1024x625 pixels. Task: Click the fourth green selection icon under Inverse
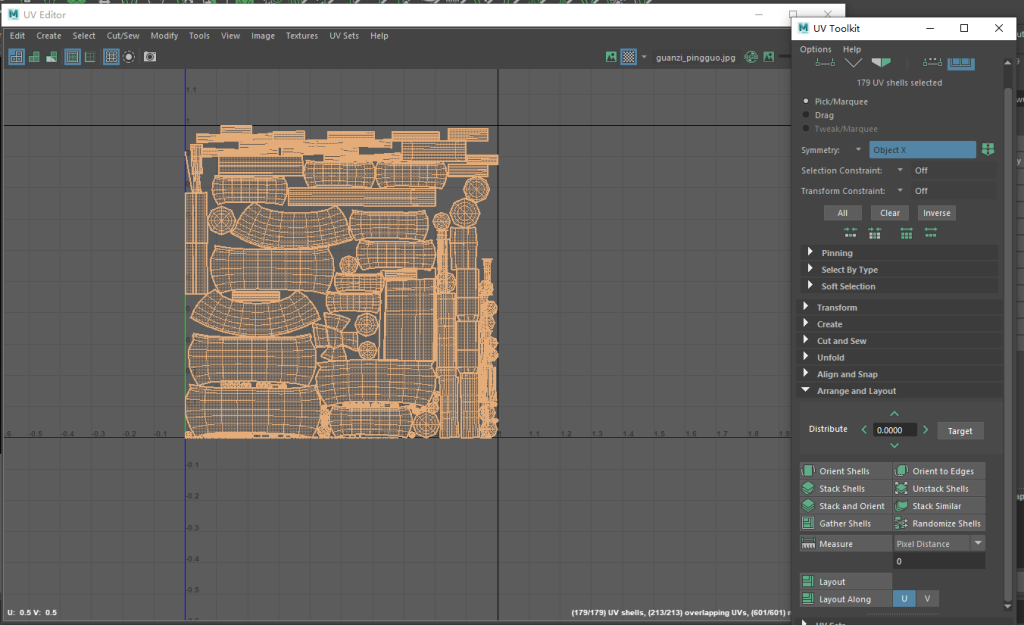tap(931, 232)
